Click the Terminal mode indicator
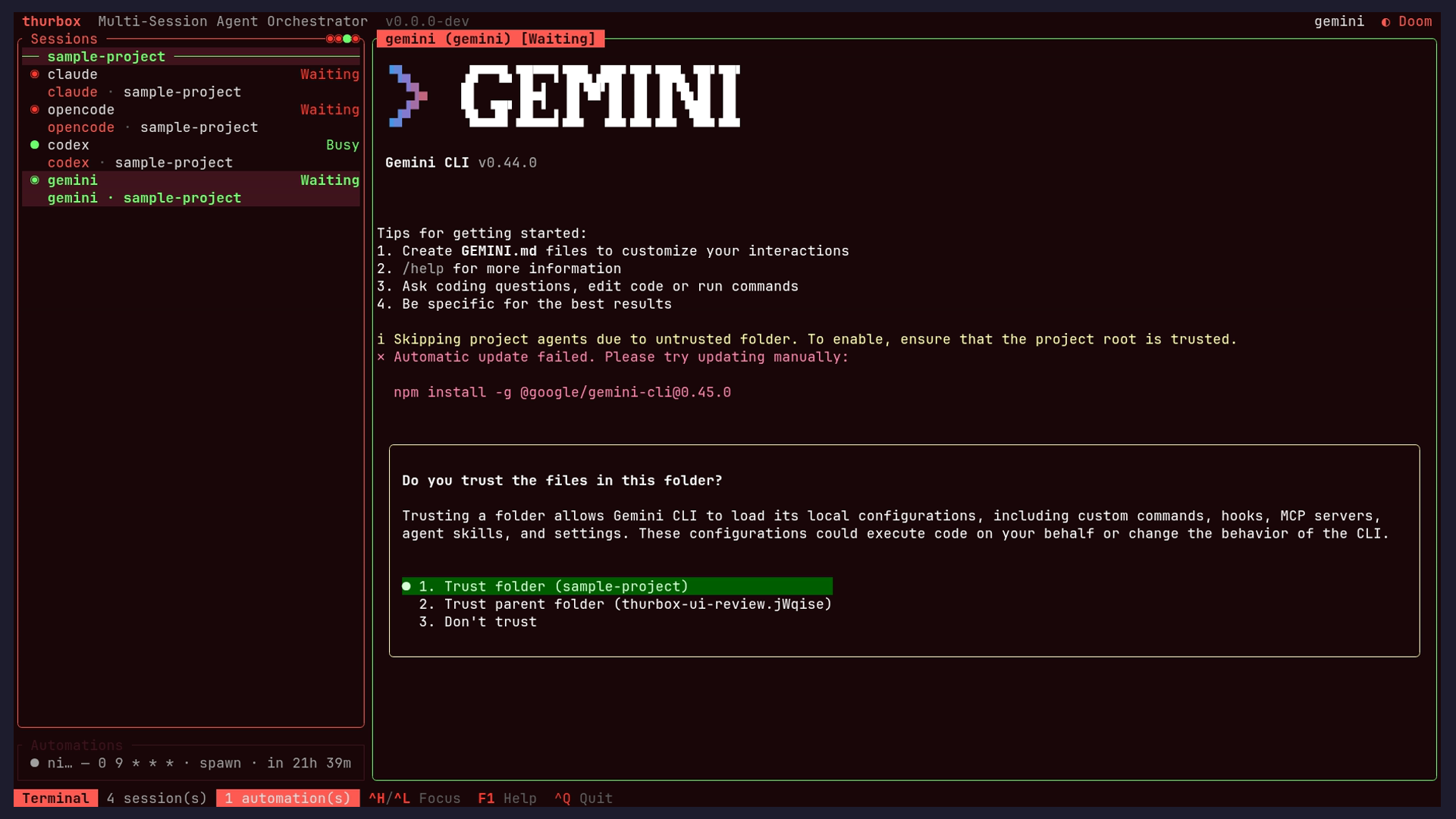The width and height of the screenshot is (1456, 819). click(55, 799)
